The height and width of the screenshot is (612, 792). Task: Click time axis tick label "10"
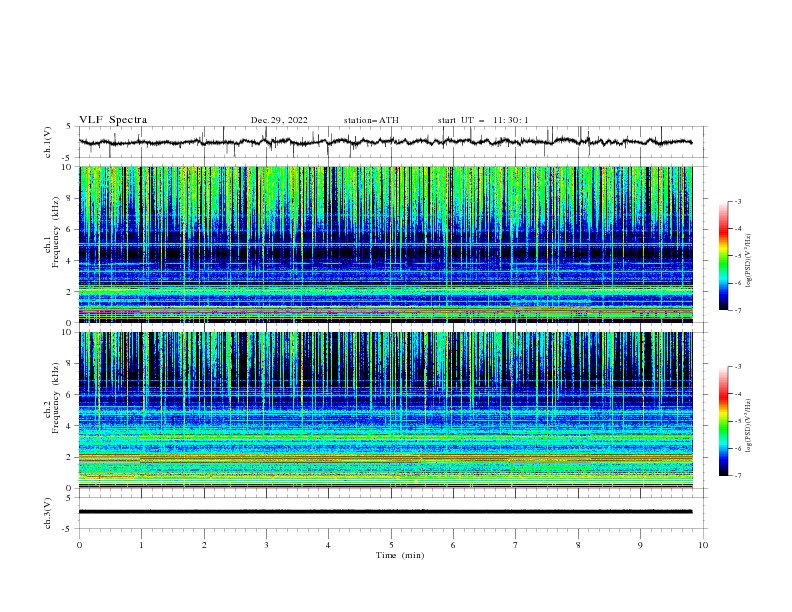point(703,545)
